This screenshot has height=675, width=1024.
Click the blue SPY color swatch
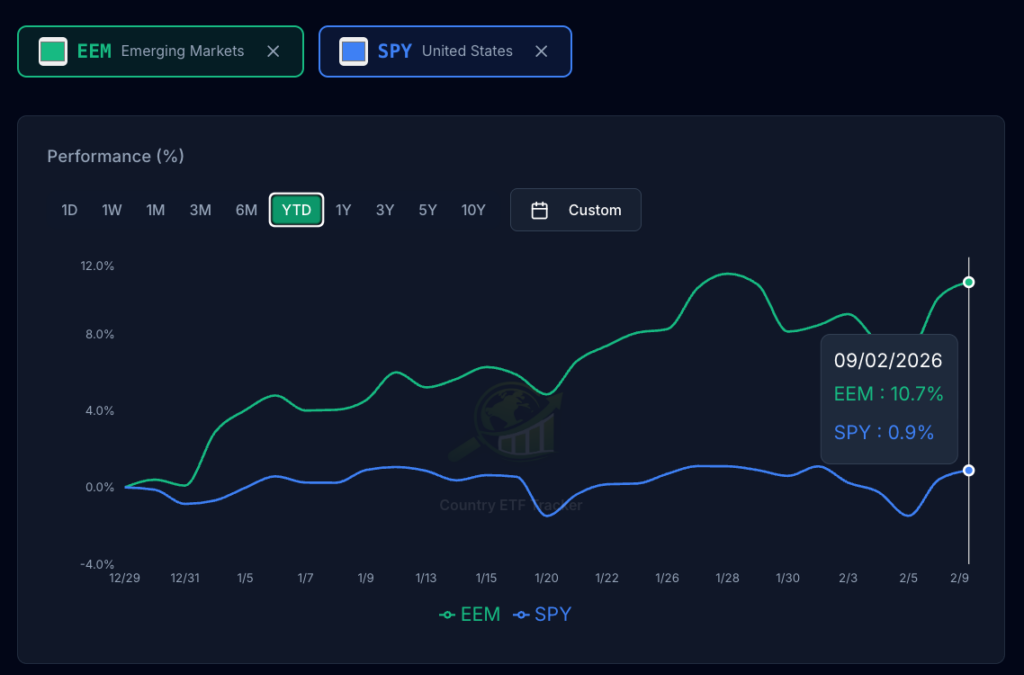[x=353, y=51]
